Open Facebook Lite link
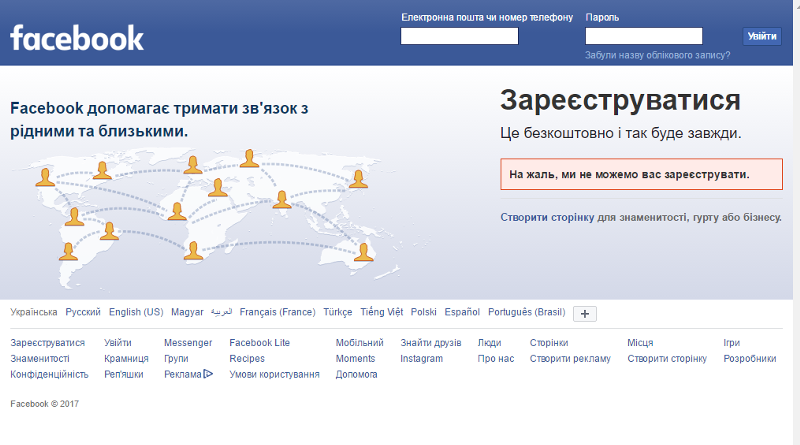Screen dimensions: 800x445 (259, 343)
